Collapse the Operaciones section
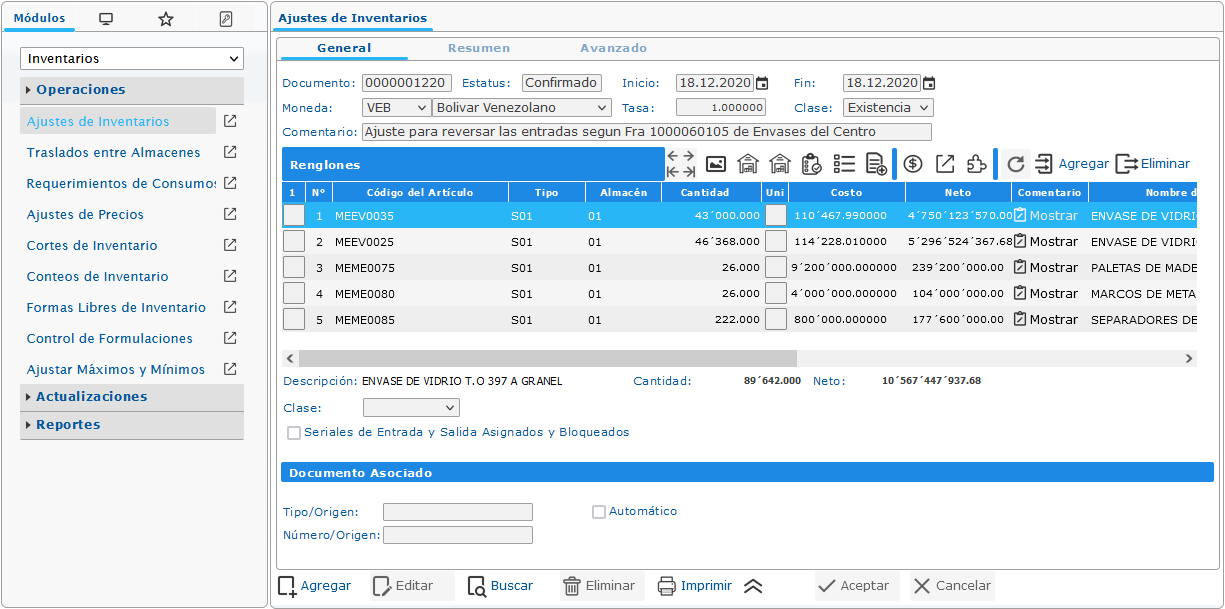The width and height of the screenshot is (1225, 609). [132, 90]
